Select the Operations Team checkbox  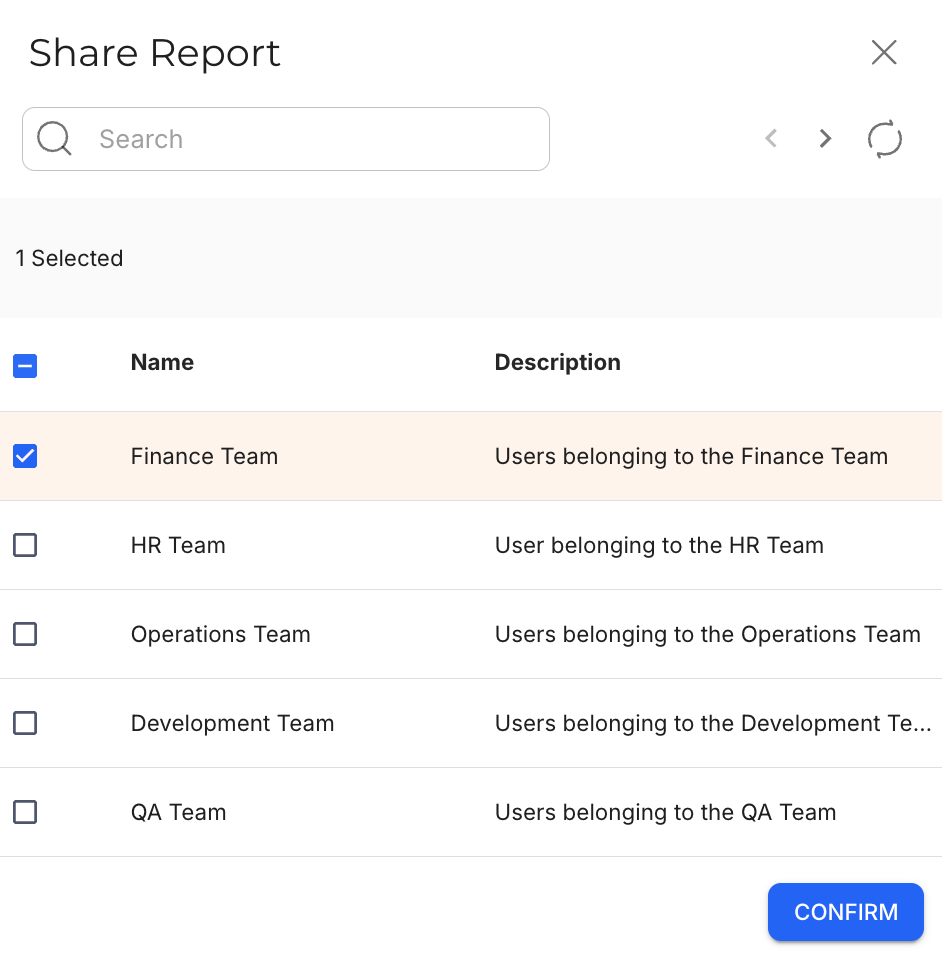pos(25,634)
